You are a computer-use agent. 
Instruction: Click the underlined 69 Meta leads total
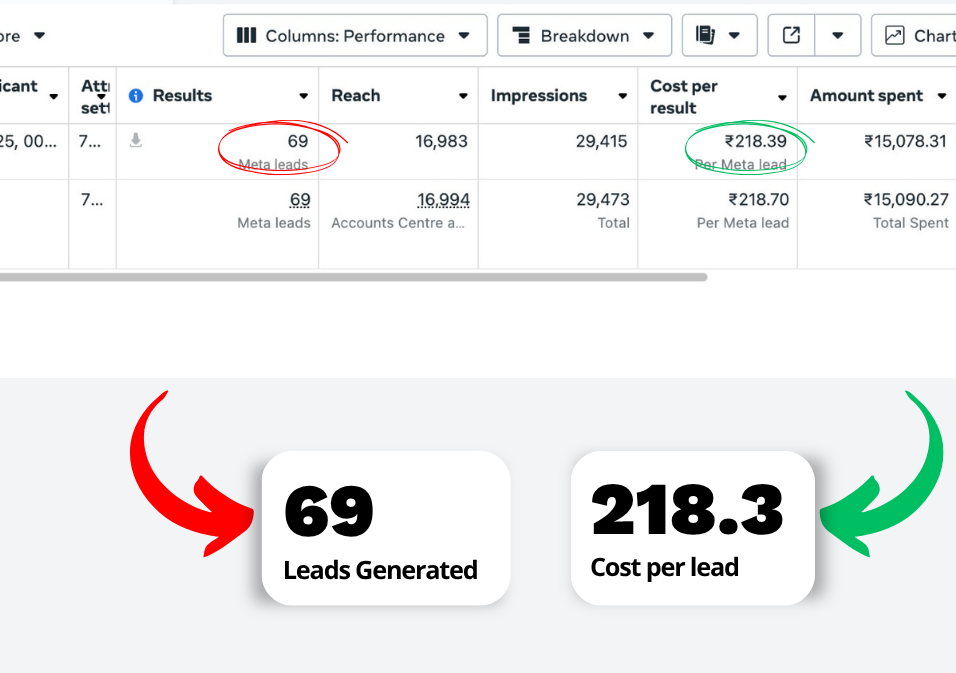[x=299, y=200]
